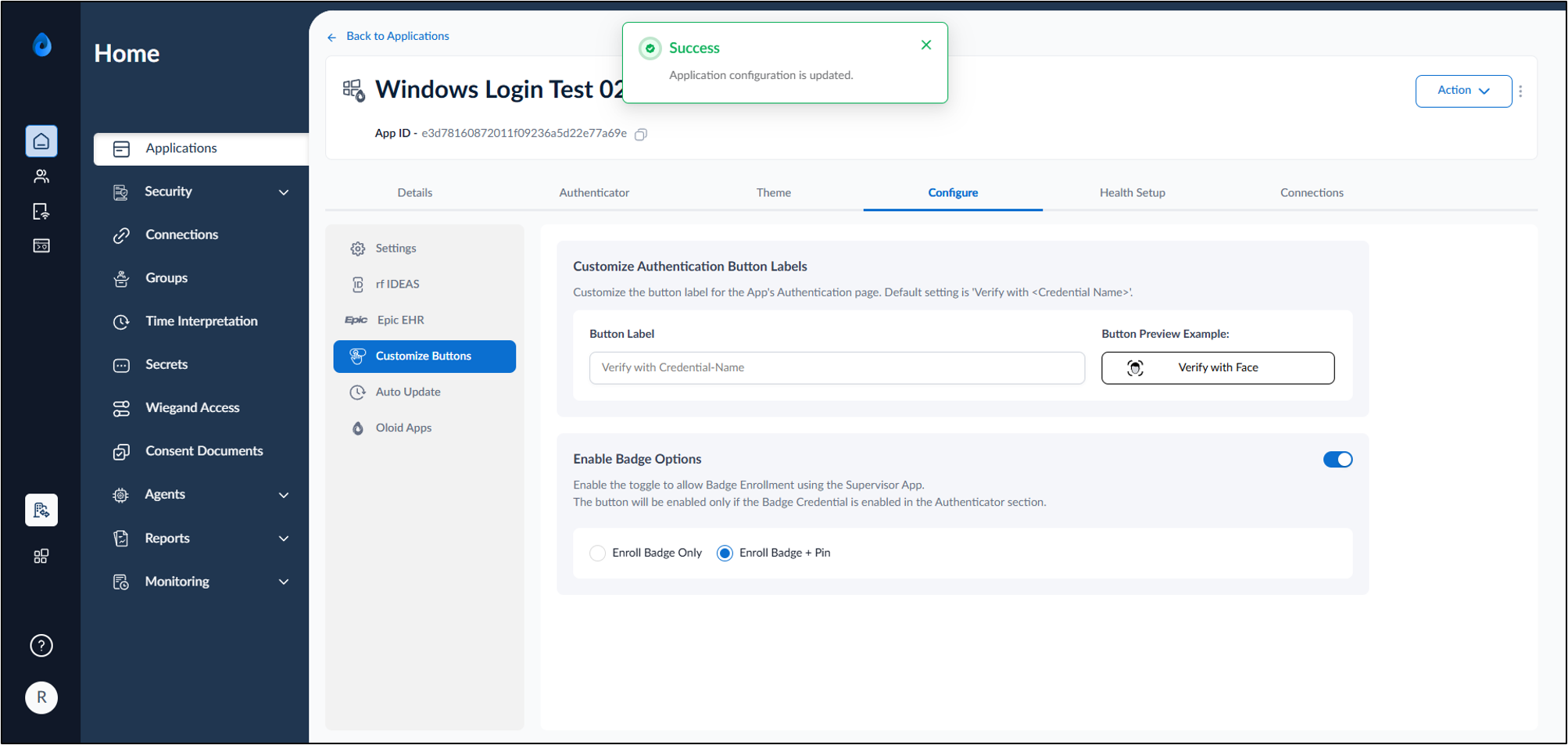Click the document-with-cursor icon in left rail
Image resolution: width=1568 pixels, height=745 pixels.
(x=41, y=211)
